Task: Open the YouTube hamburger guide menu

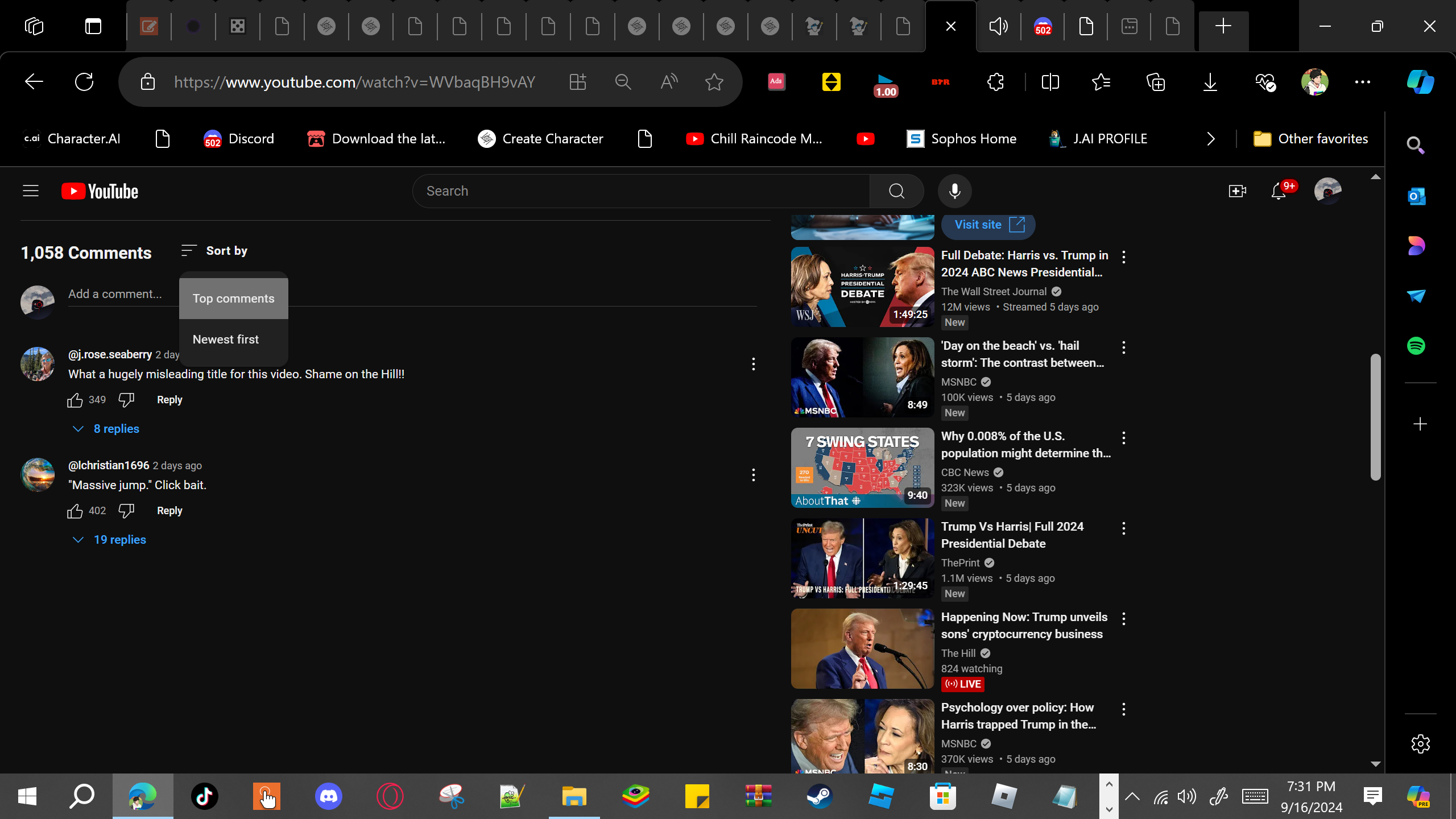Action: point(31,191)
